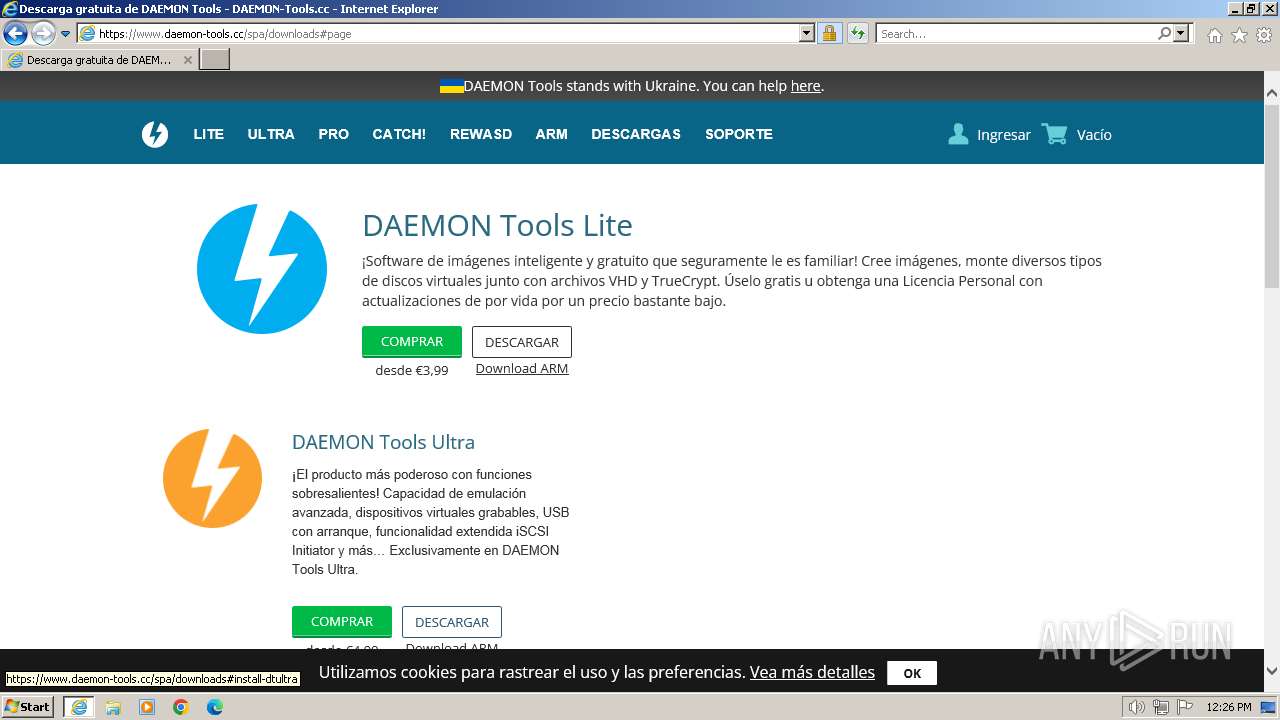Image resolution: width=1280 pixels, height=720 pixels.
Task: Click the refresh page icon
Action: [x=857, y=33]
